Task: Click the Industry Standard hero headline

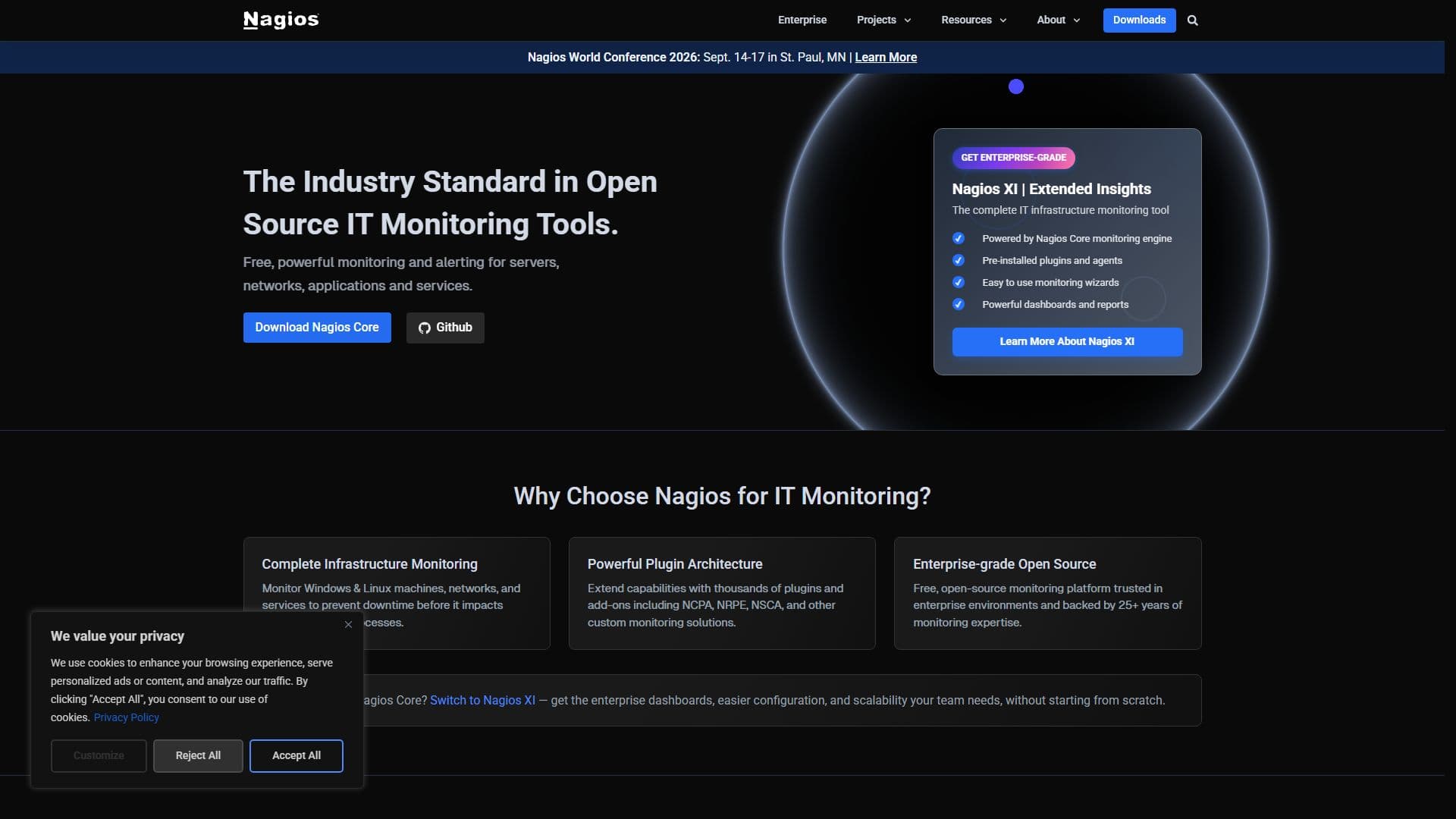Action: [x=450, y=203]
